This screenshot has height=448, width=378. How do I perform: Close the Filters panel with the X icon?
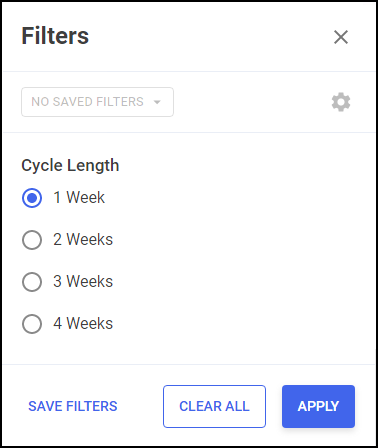tap(341, 37)
